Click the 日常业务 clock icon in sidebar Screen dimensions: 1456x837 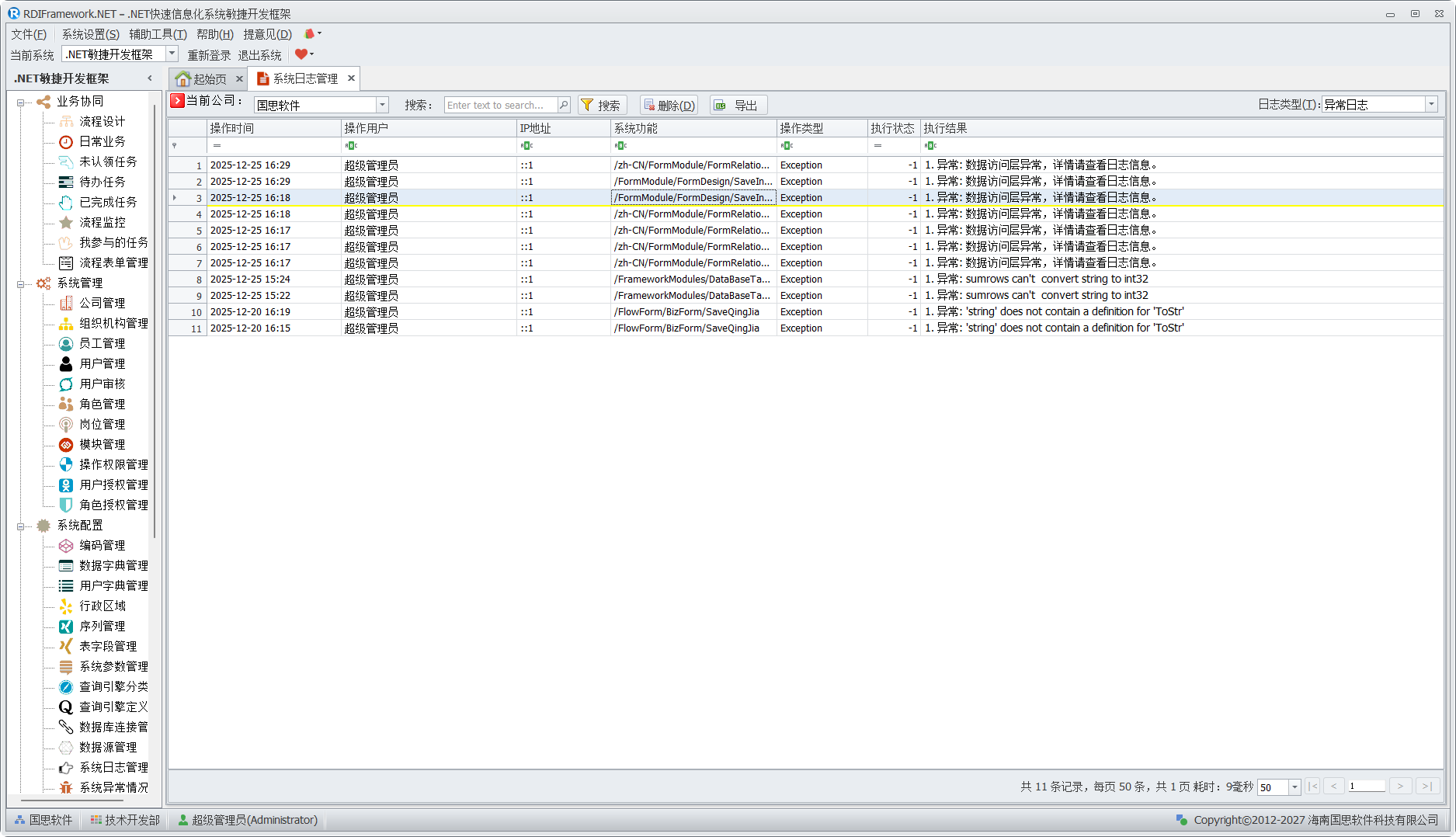coord(66,142)
